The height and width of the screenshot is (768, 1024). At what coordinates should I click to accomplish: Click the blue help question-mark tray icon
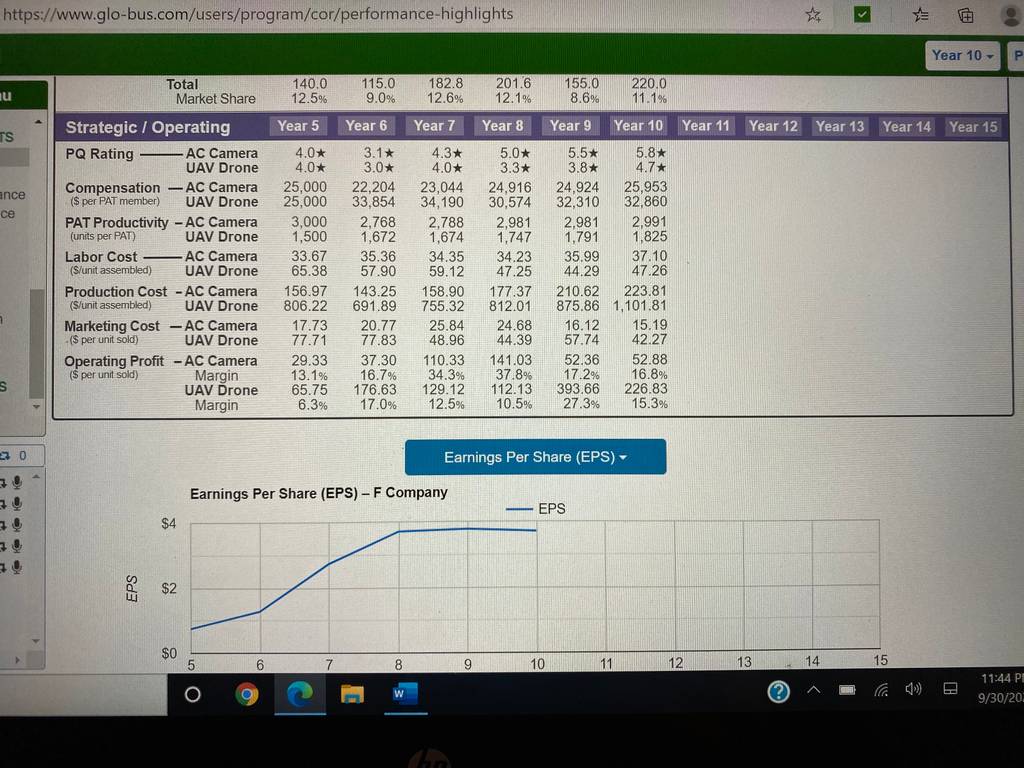coord(778,691)
